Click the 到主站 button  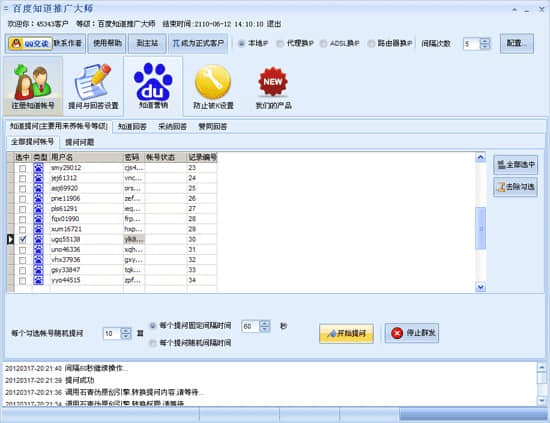tap(147, 43)
